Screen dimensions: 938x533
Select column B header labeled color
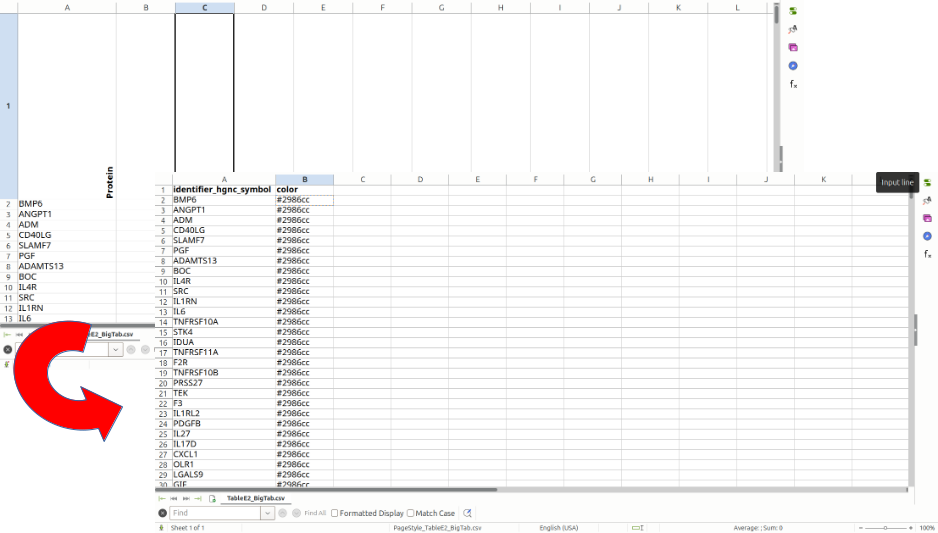coord(304,180)
